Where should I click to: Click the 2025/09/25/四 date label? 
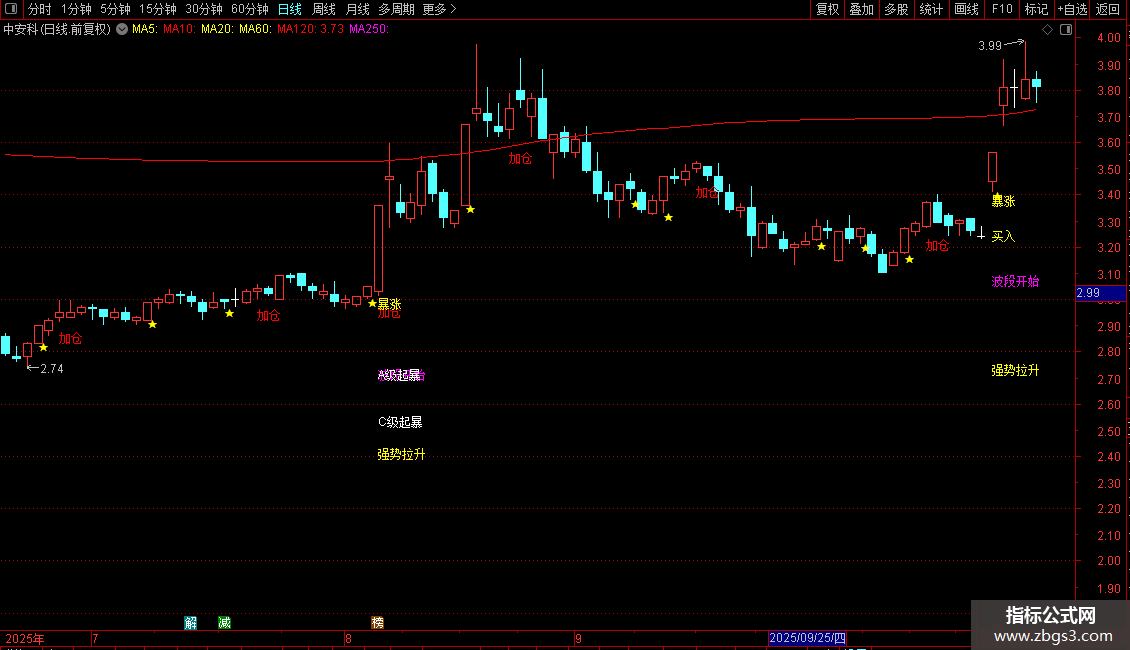pos(807,638)
